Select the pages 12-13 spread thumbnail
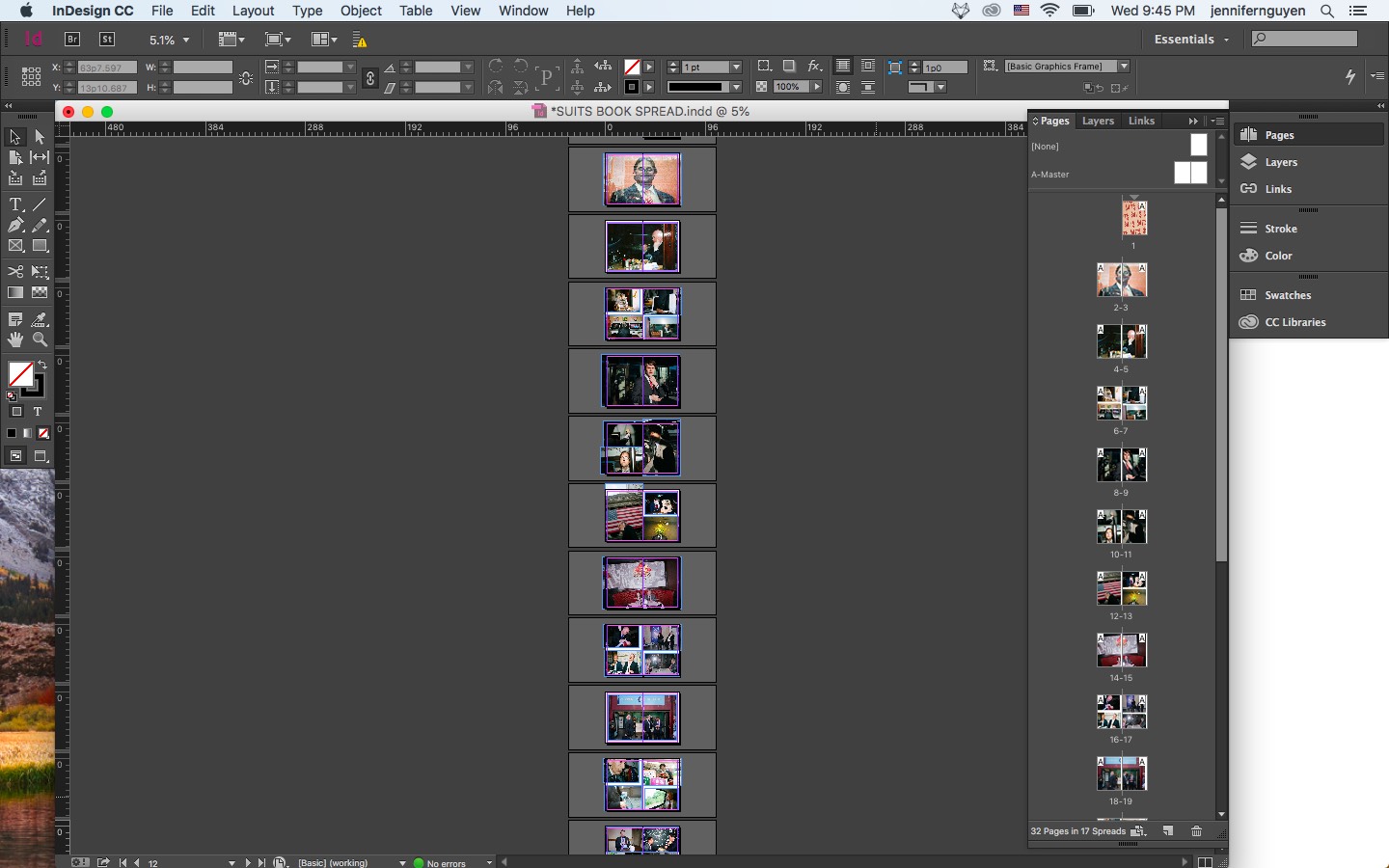Screen dimensions: 1389x868 click(x=1121, y=589)
